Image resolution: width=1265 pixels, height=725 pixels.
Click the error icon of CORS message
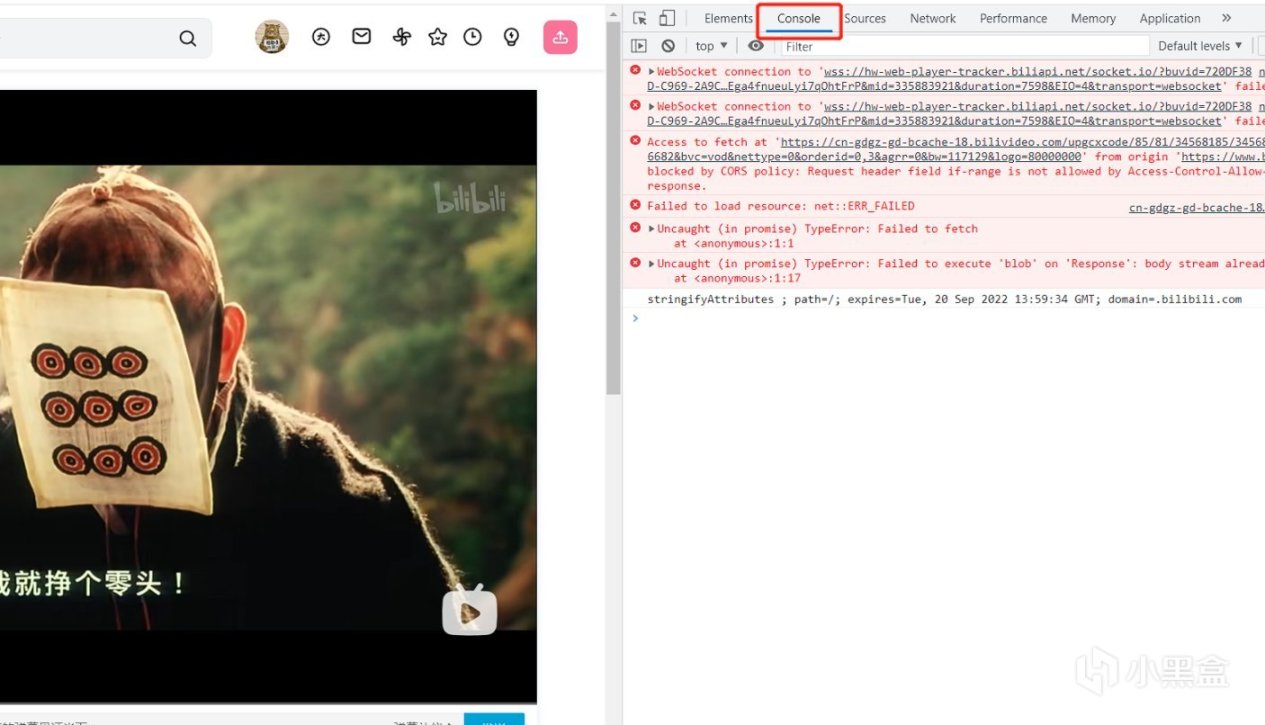[635, 141]
